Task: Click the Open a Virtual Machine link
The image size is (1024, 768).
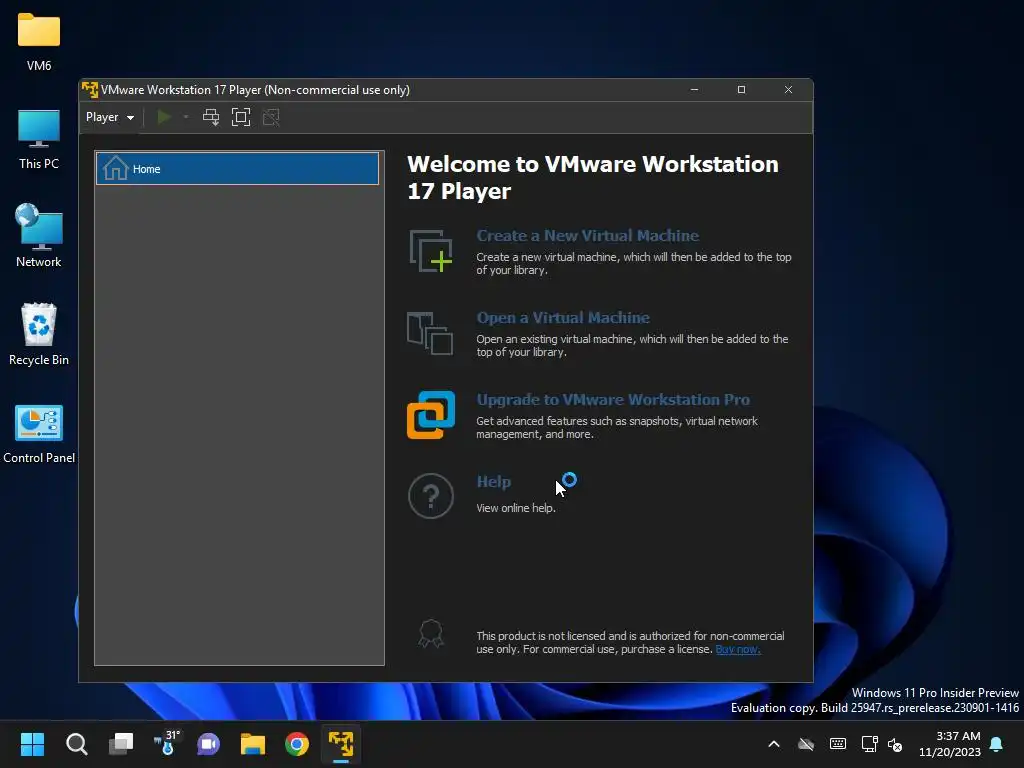Action: (x=563, y=318)
